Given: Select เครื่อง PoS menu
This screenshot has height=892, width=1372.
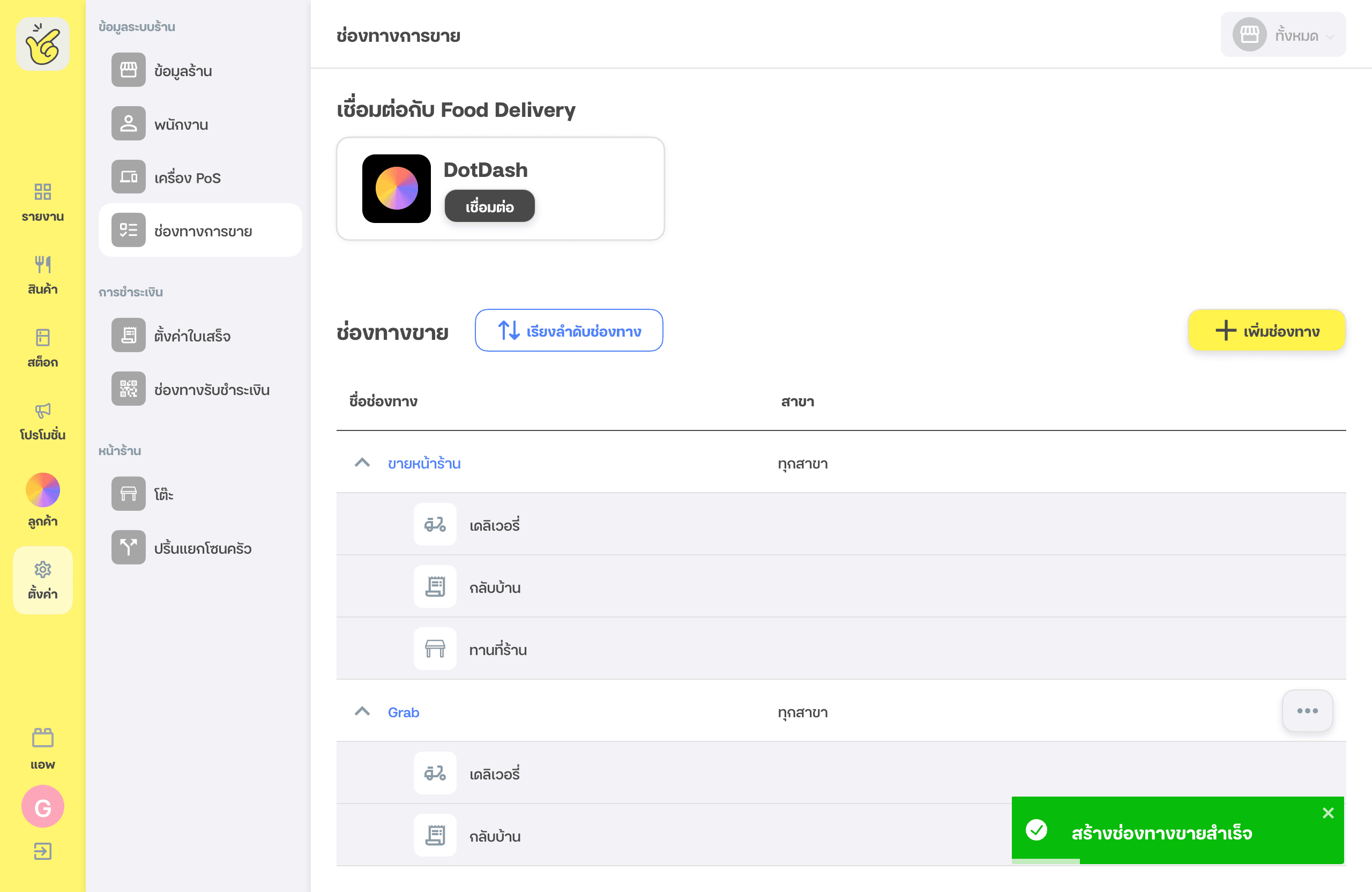Looking at the screenshot, I should [200, 177].
